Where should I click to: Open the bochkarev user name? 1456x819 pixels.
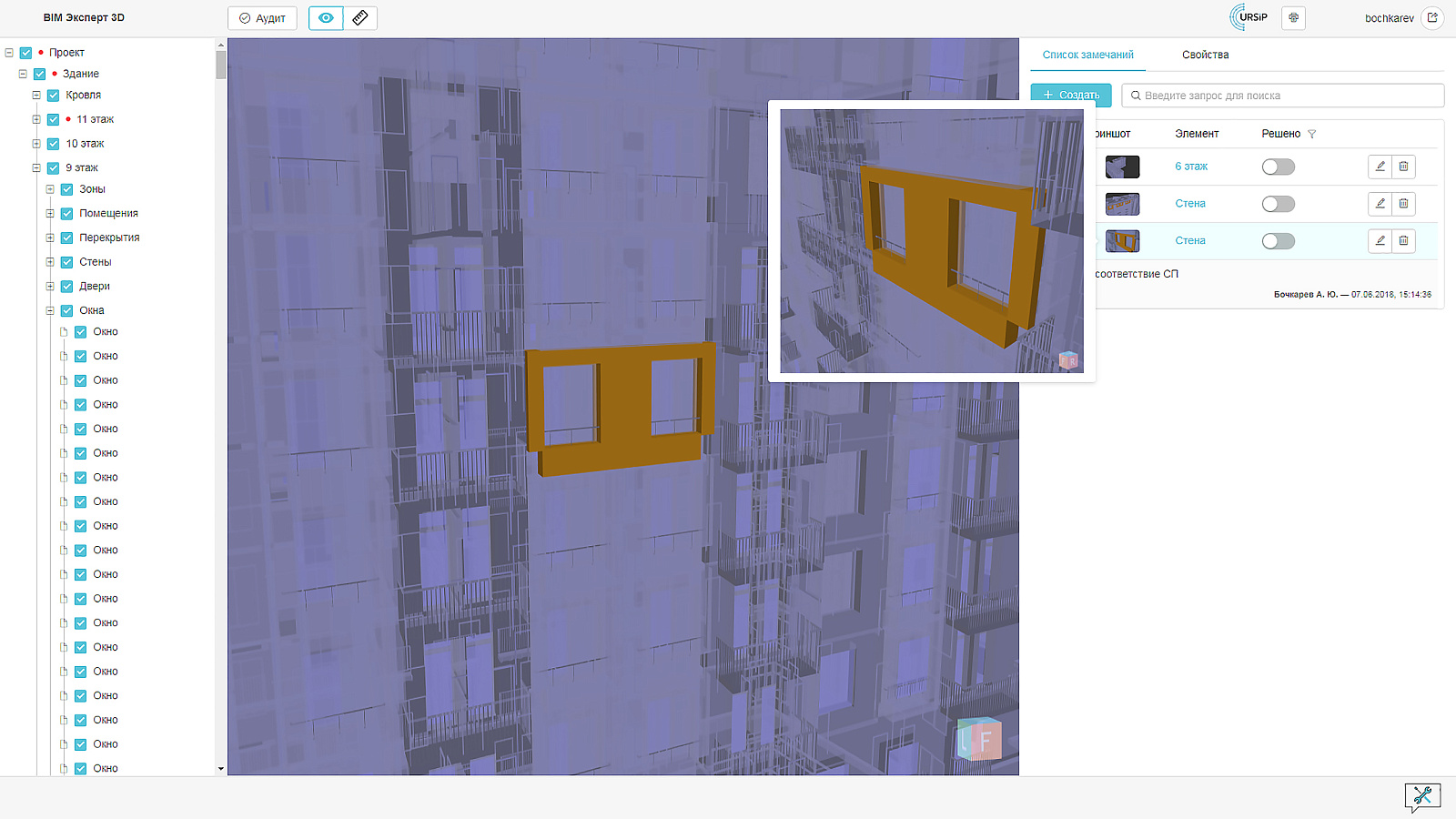point(1389,18)
